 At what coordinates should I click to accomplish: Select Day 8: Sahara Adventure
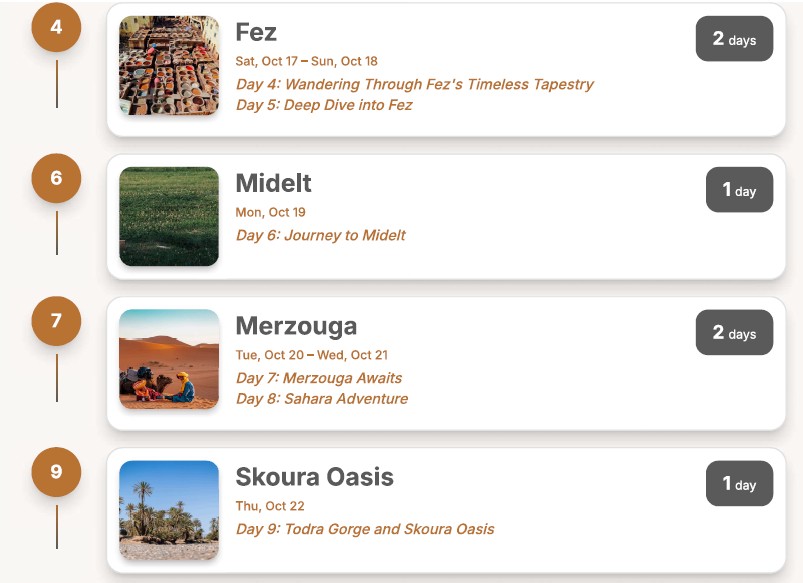pos(321,398)
